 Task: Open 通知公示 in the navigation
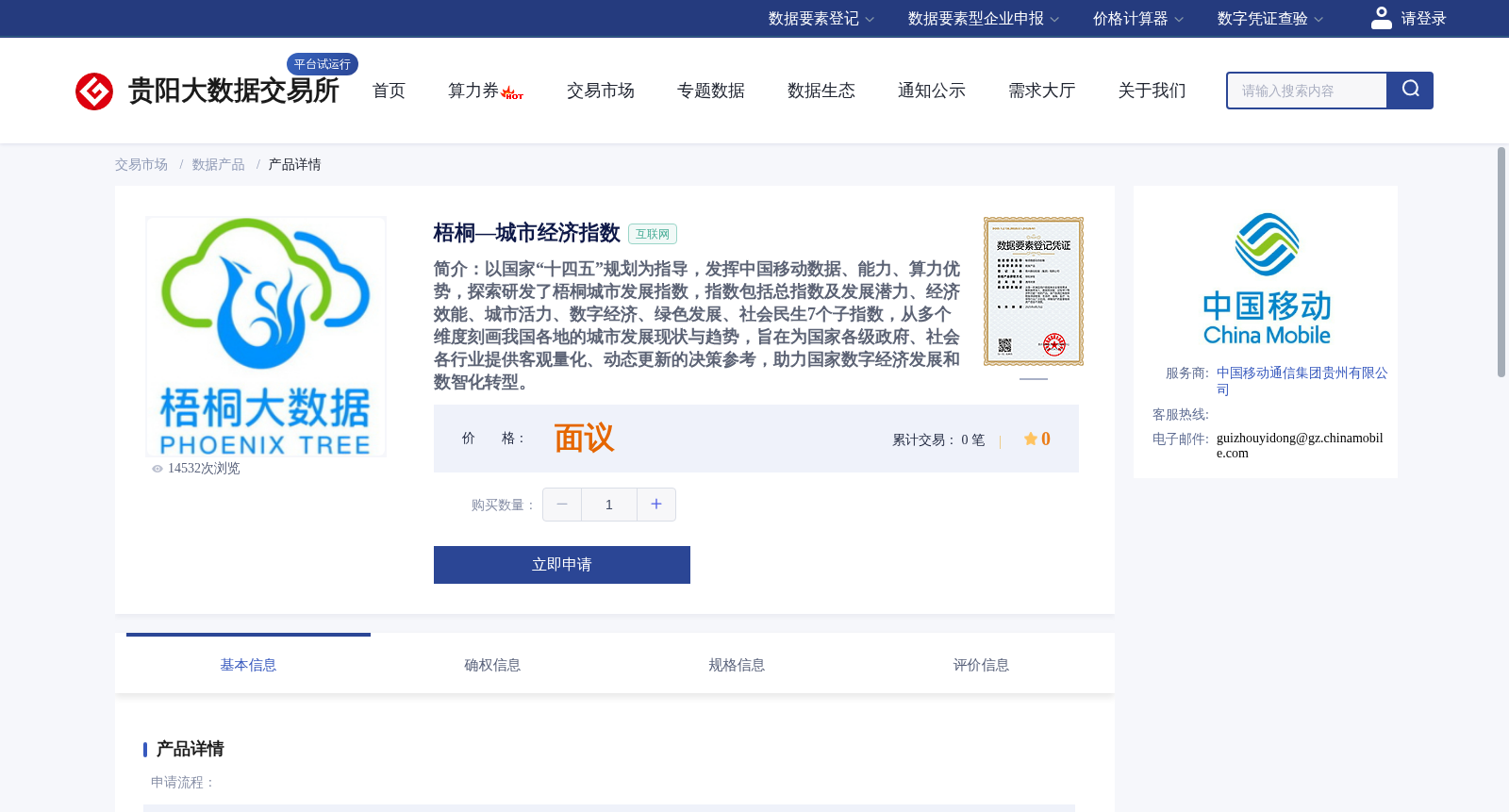pyautogui.click(x=932, y=91)
